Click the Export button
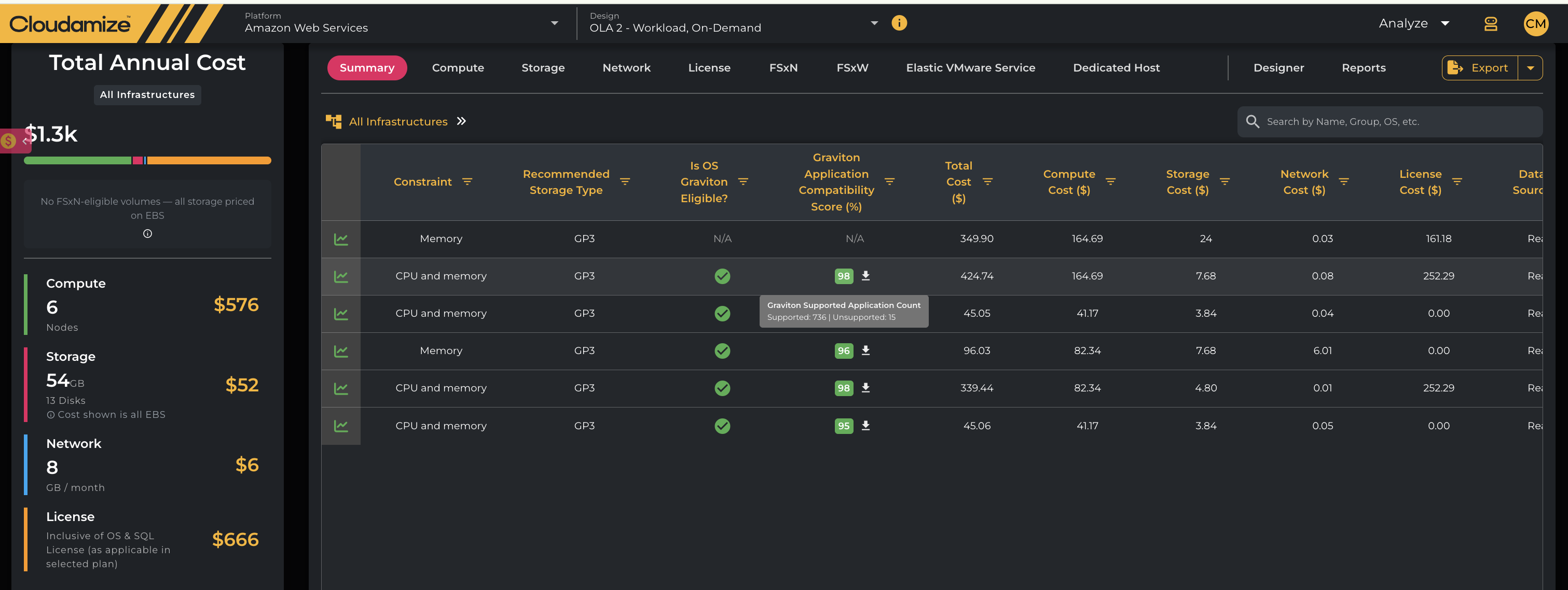This screenshot has height=590, width=1568. tap(1480, 68)
